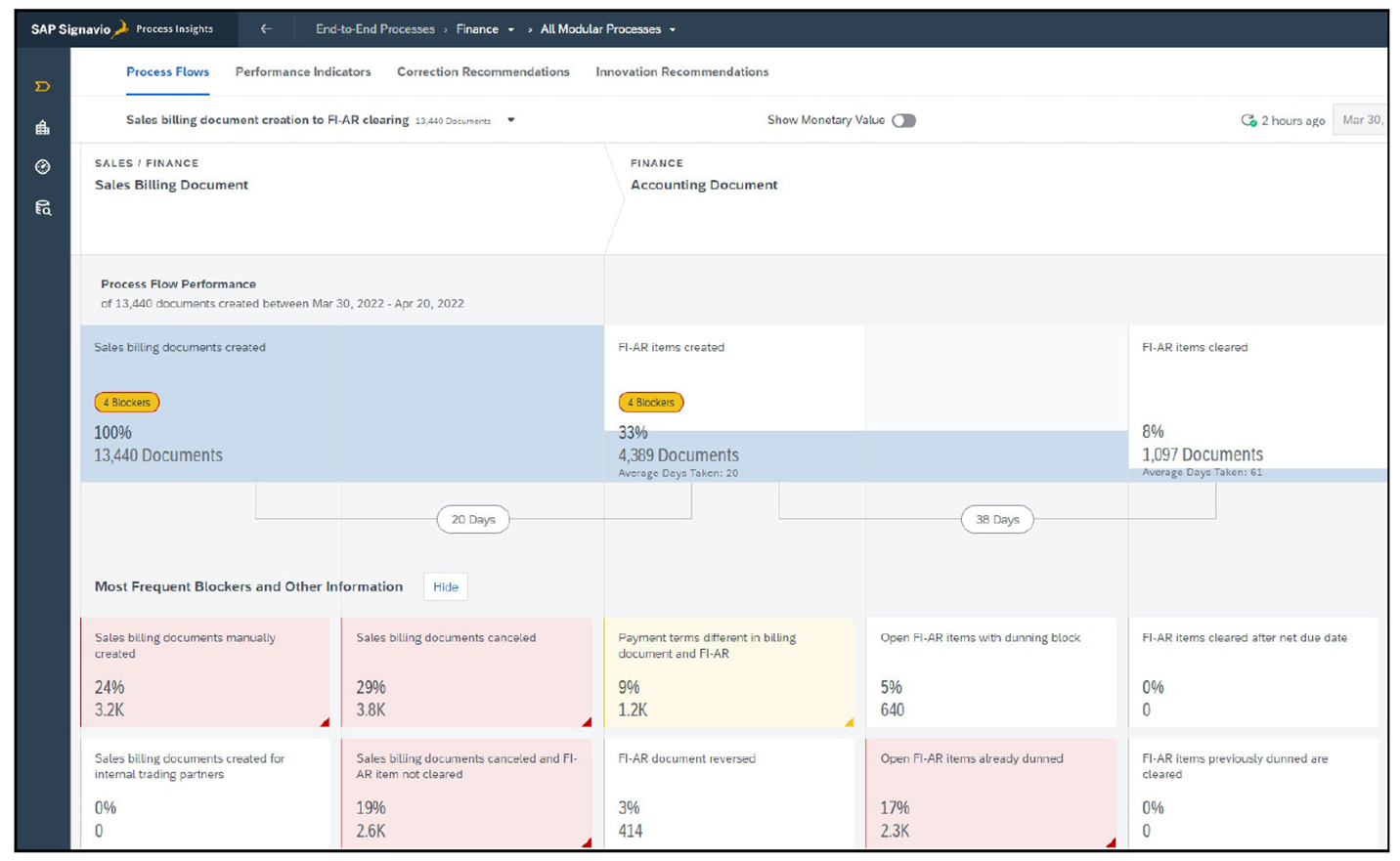
Task: Click the 20 Days duration indicator
Action: click(x=472, y=519)
